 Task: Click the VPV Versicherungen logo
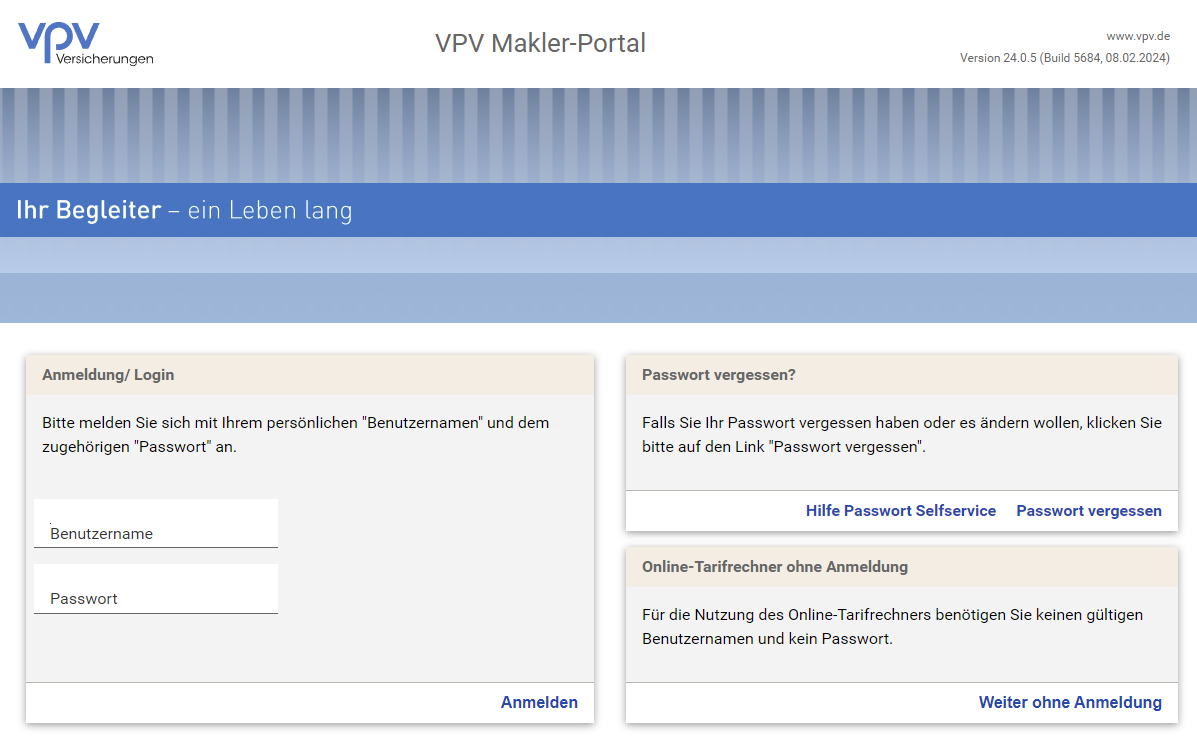(x=86, y=43)
